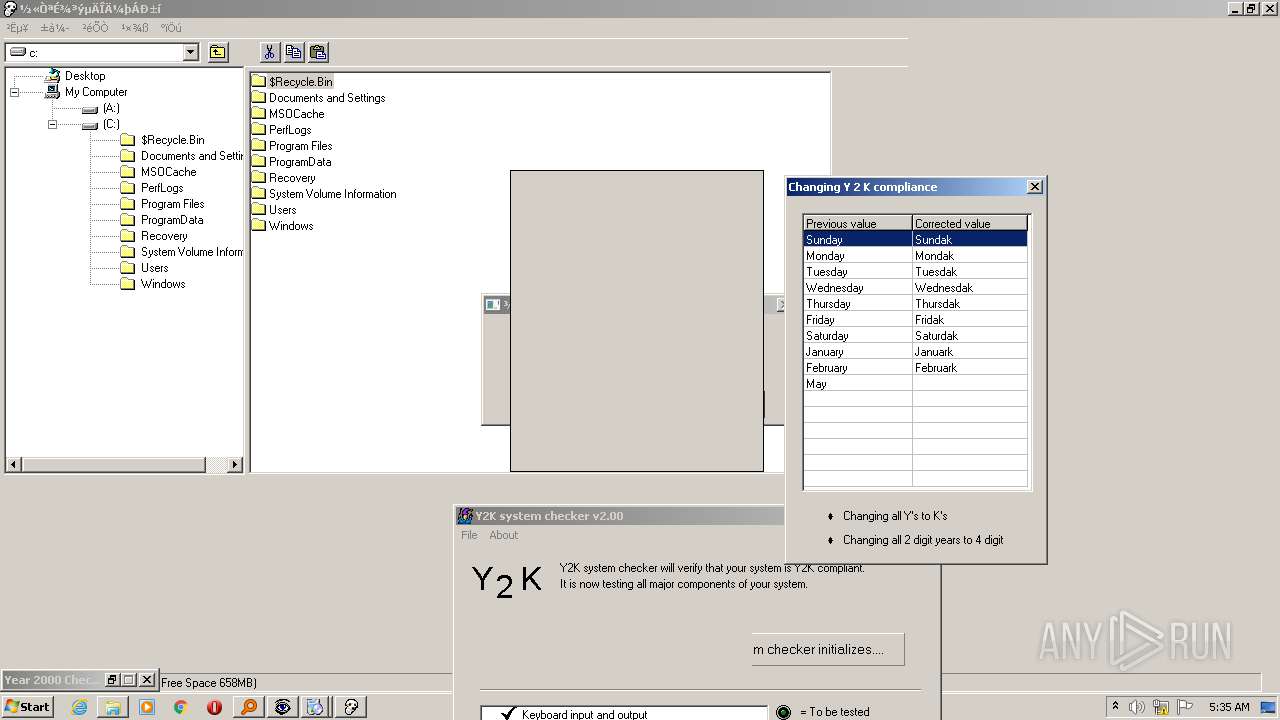Image resolution: width=1280 pixels, height=720 pixels.
Task: Click the Saturdak corrected value cell
Action: point(970,336)
